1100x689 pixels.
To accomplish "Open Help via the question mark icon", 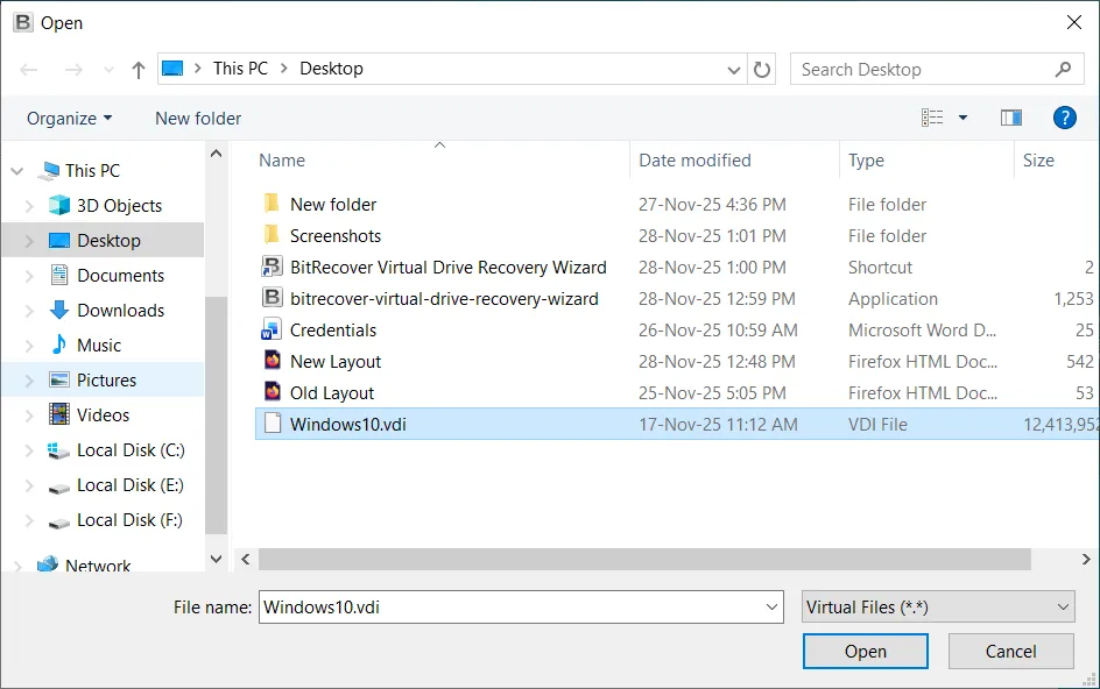I will point(1064,117).
